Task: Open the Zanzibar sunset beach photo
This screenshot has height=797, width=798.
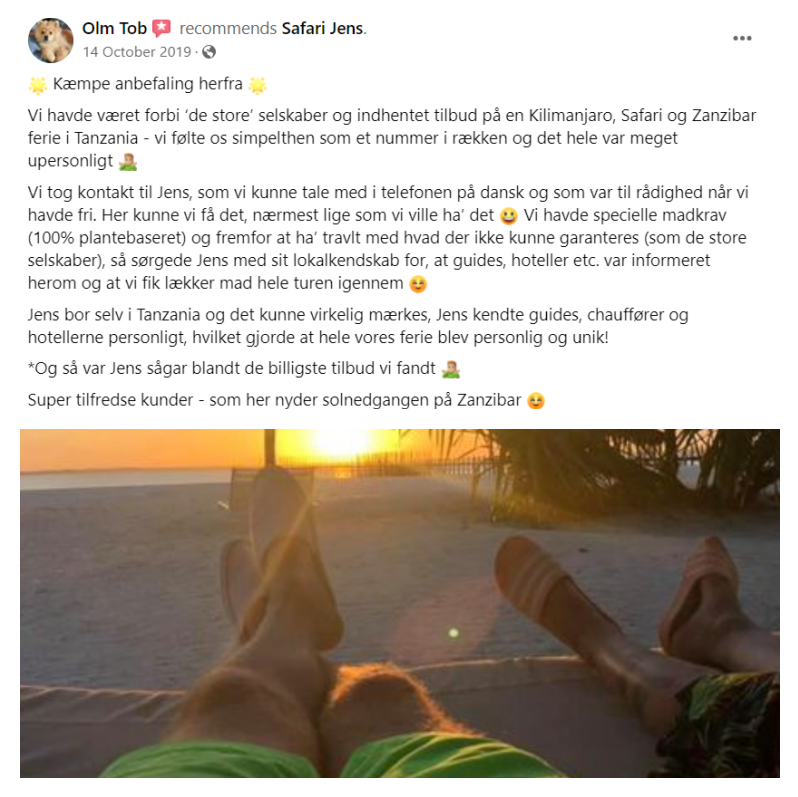Action: (x=400, y=603)
